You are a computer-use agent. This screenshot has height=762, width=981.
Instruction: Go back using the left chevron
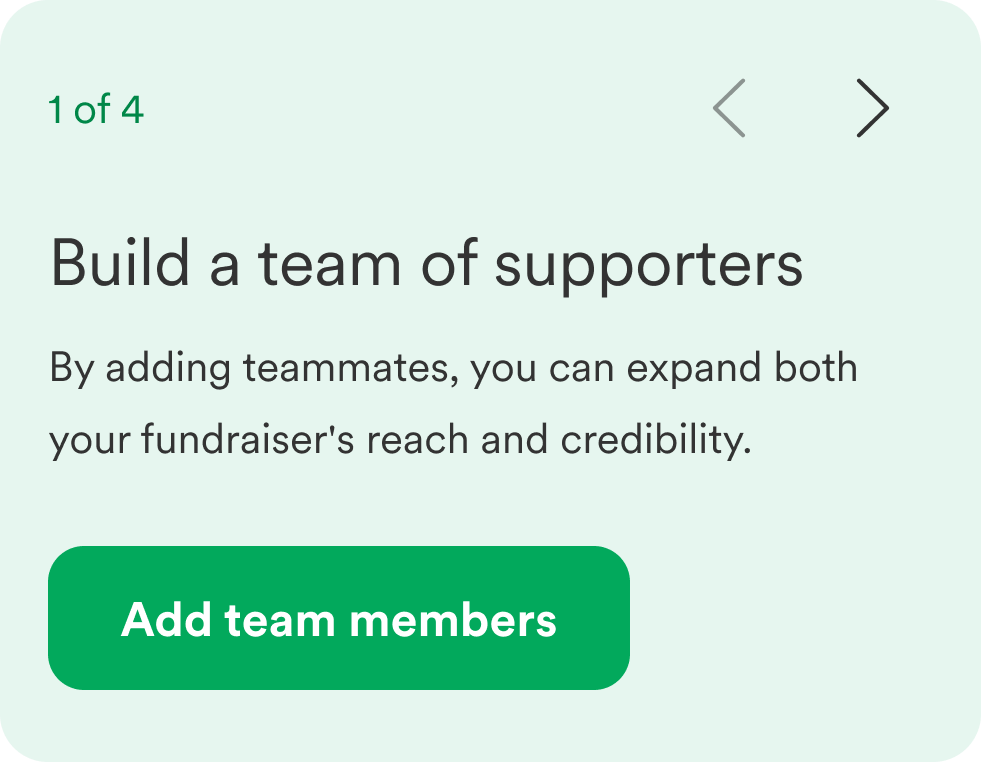(729, 108)
